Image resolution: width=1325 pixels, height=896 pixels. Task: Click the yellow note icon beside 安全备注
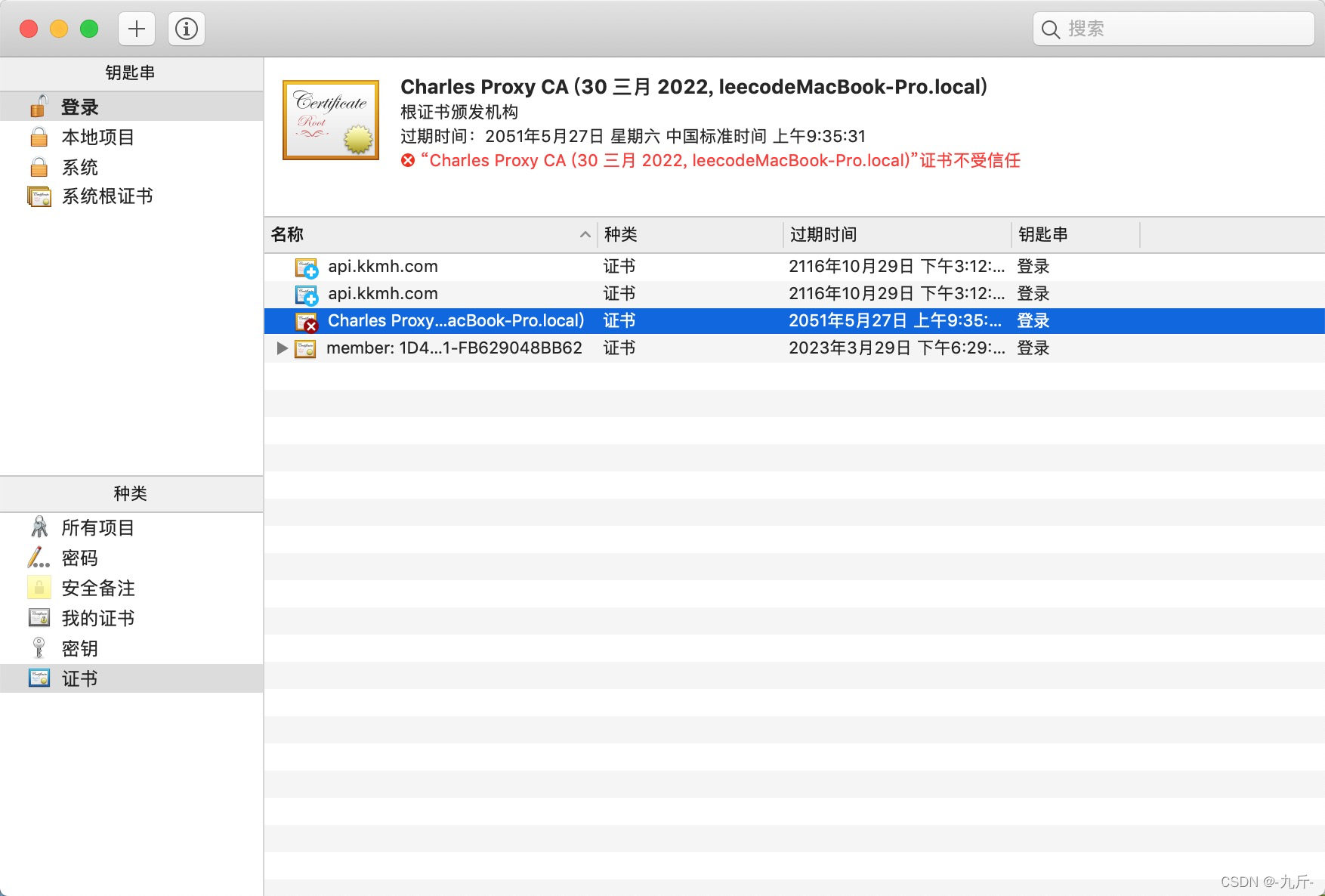(39, 587)
